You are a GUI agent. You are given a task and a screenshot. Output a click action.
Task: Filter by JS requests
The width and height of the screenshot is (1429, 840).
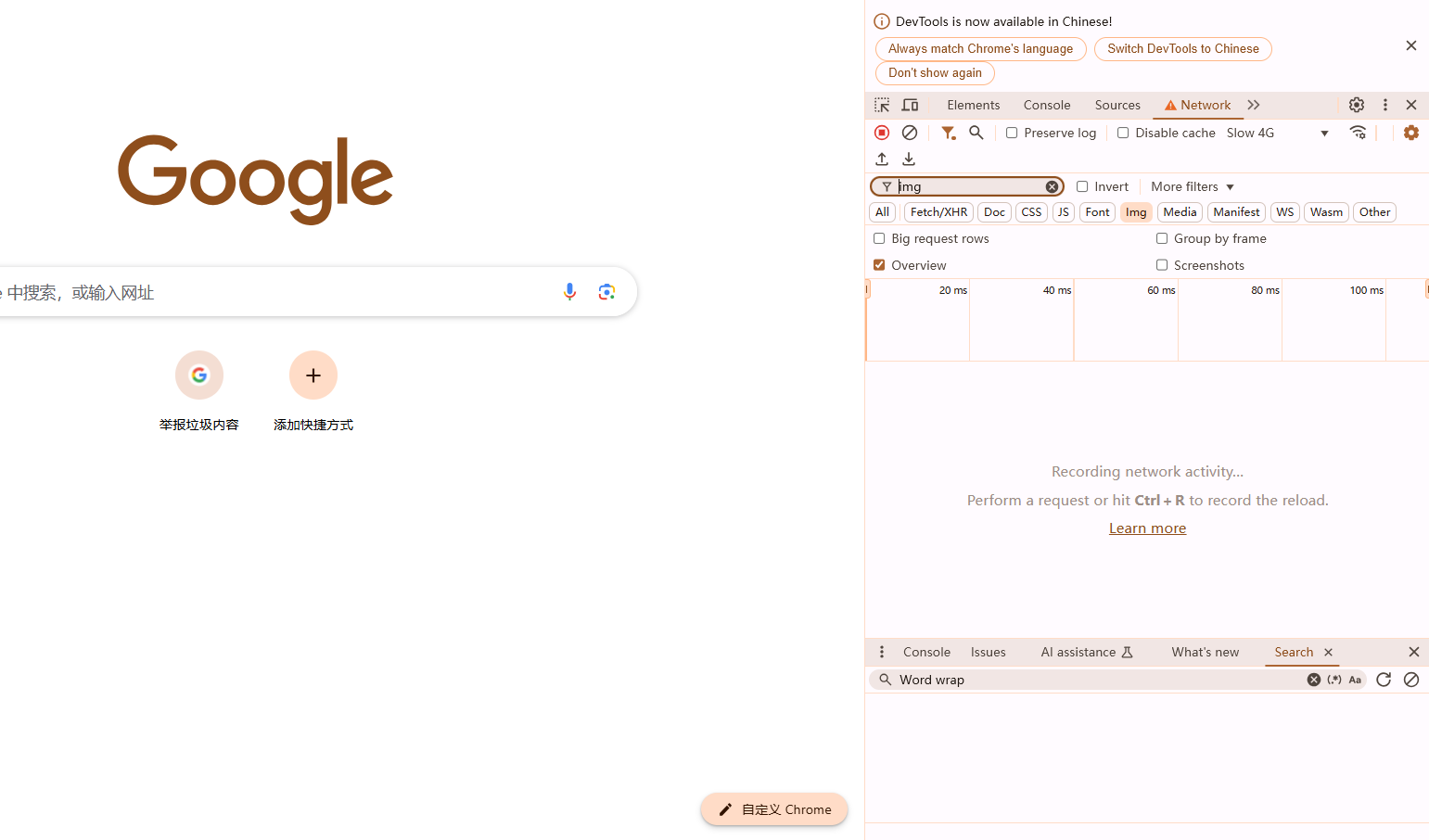tap(1064, 212)
